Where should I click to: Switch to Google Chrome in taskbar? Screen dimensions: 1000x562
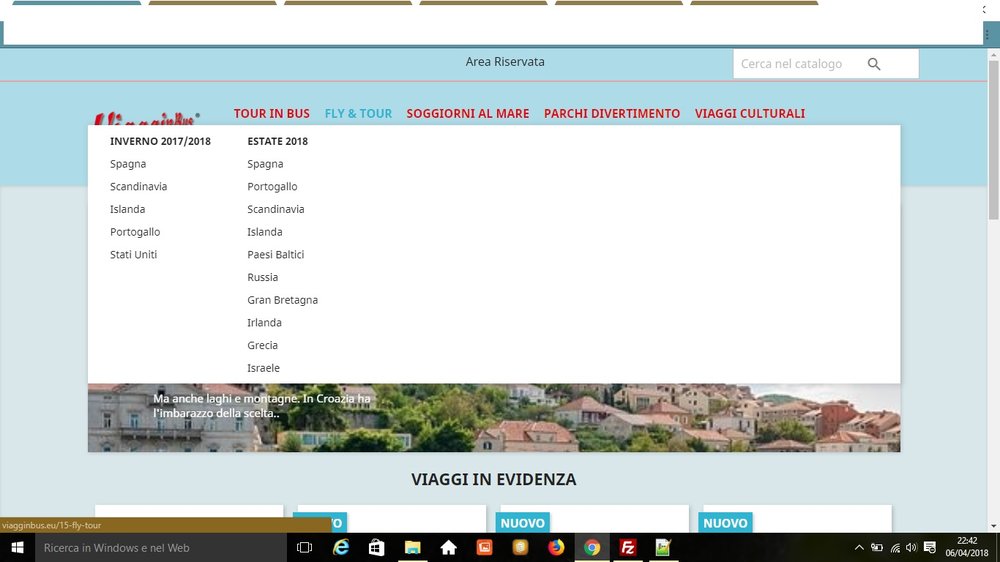pos(592,547)
